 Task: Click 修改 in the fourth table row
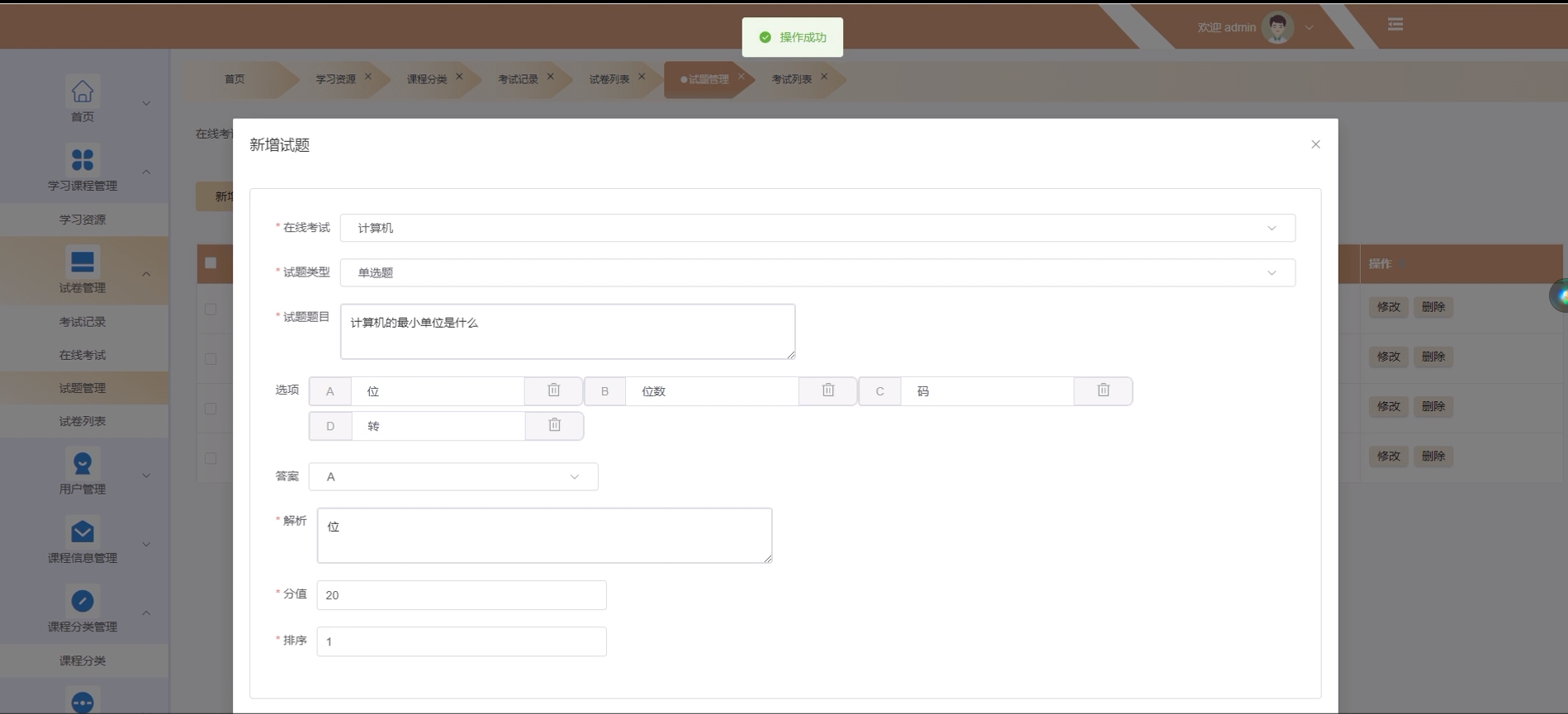1389,456
